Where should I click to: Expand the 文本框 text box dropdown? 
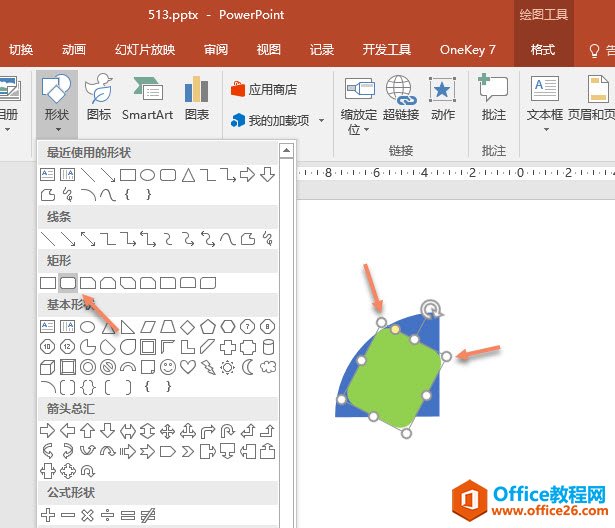click(545, 129)
